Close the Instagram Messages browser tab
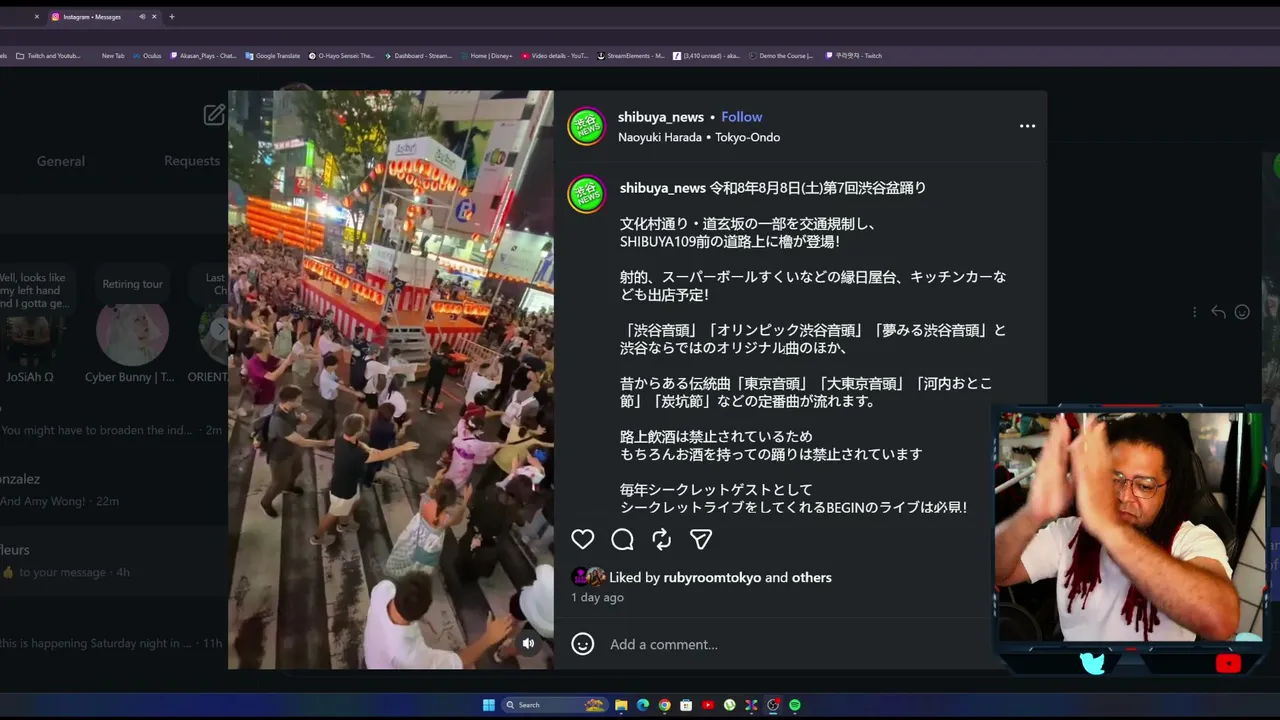The height and width of the screenshot is (720, 1280). 154,17
